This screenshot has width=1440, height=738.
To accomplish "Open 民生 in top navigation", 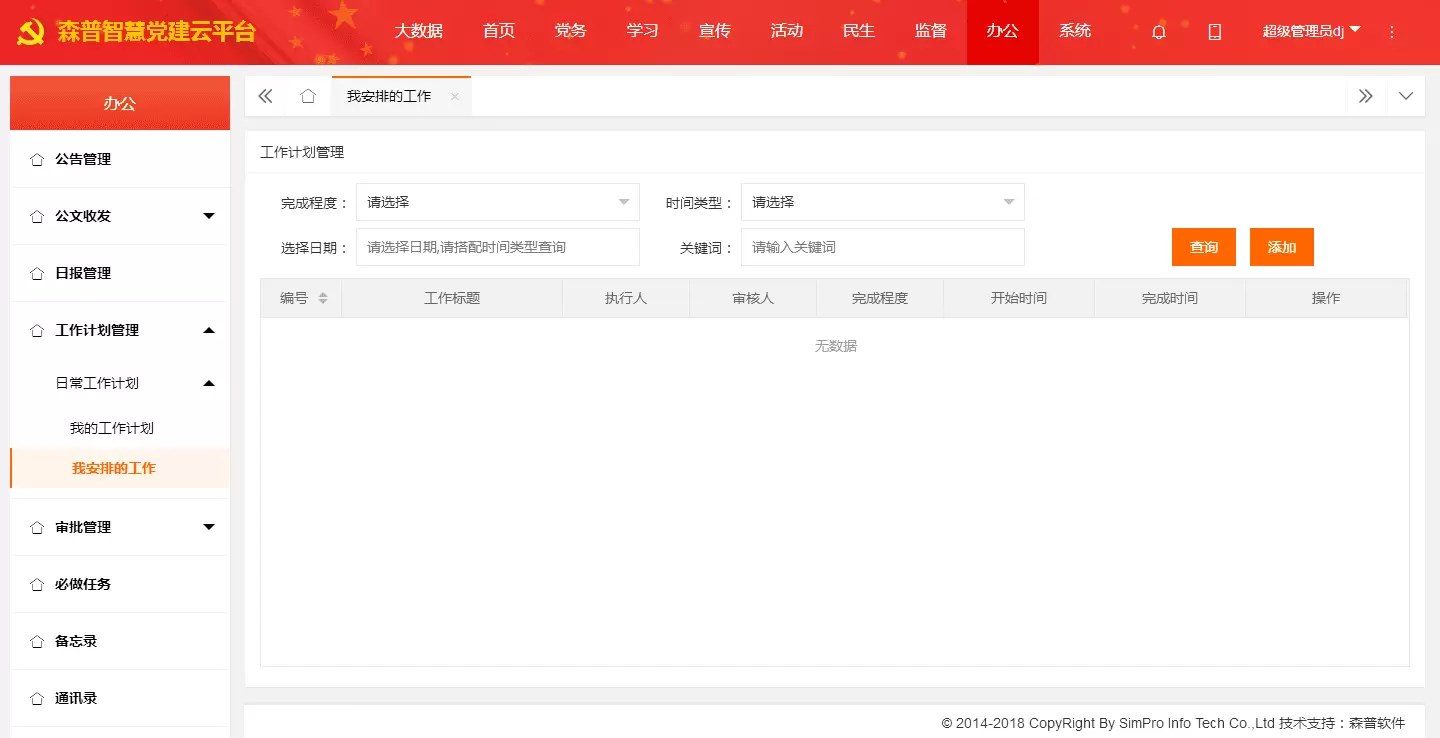I will click(x=859, y=31).
